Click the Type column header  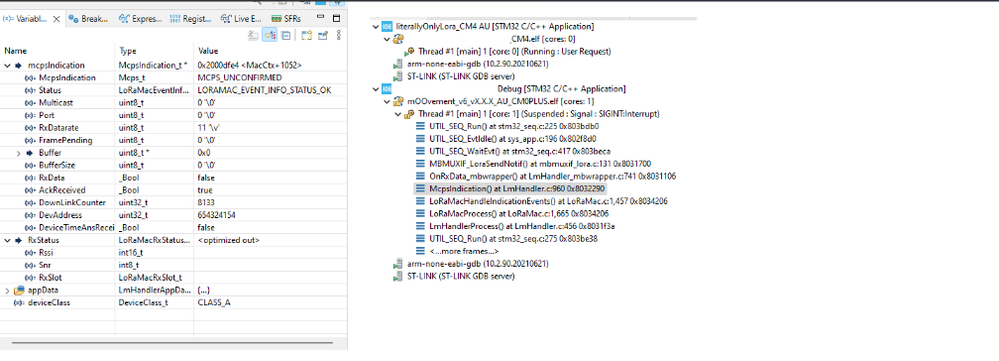click(x=154, y=51)
